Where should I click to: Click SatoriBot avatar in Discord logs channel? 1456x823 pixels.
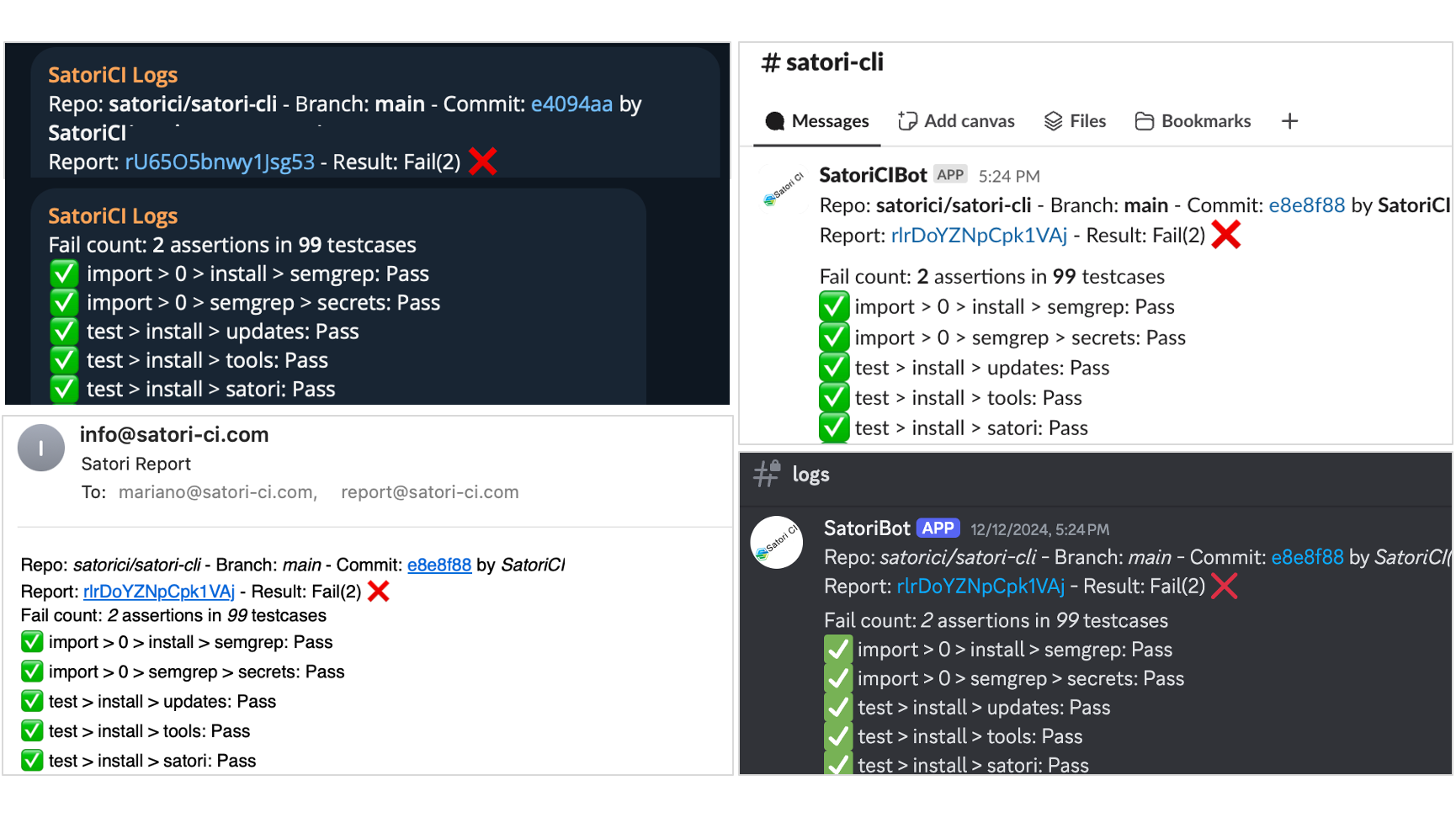click(776, 543)
